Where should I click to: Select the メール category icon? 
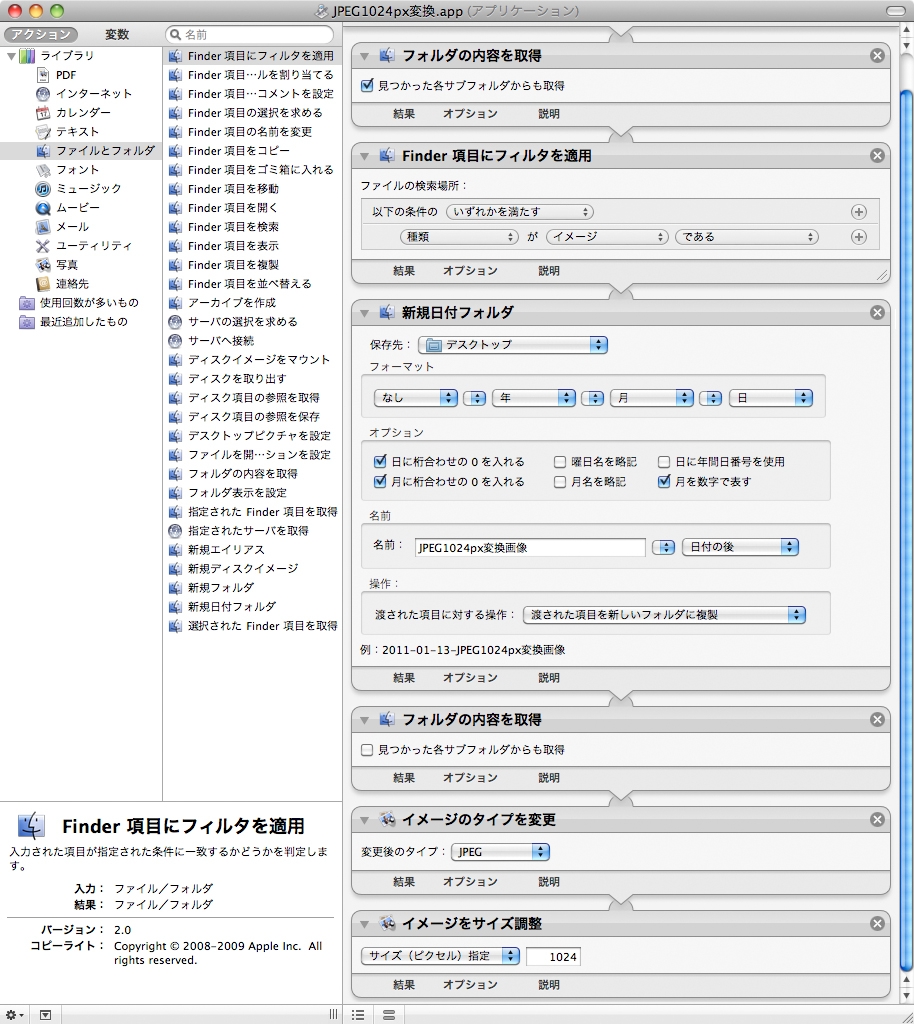[x=43, y=227]
